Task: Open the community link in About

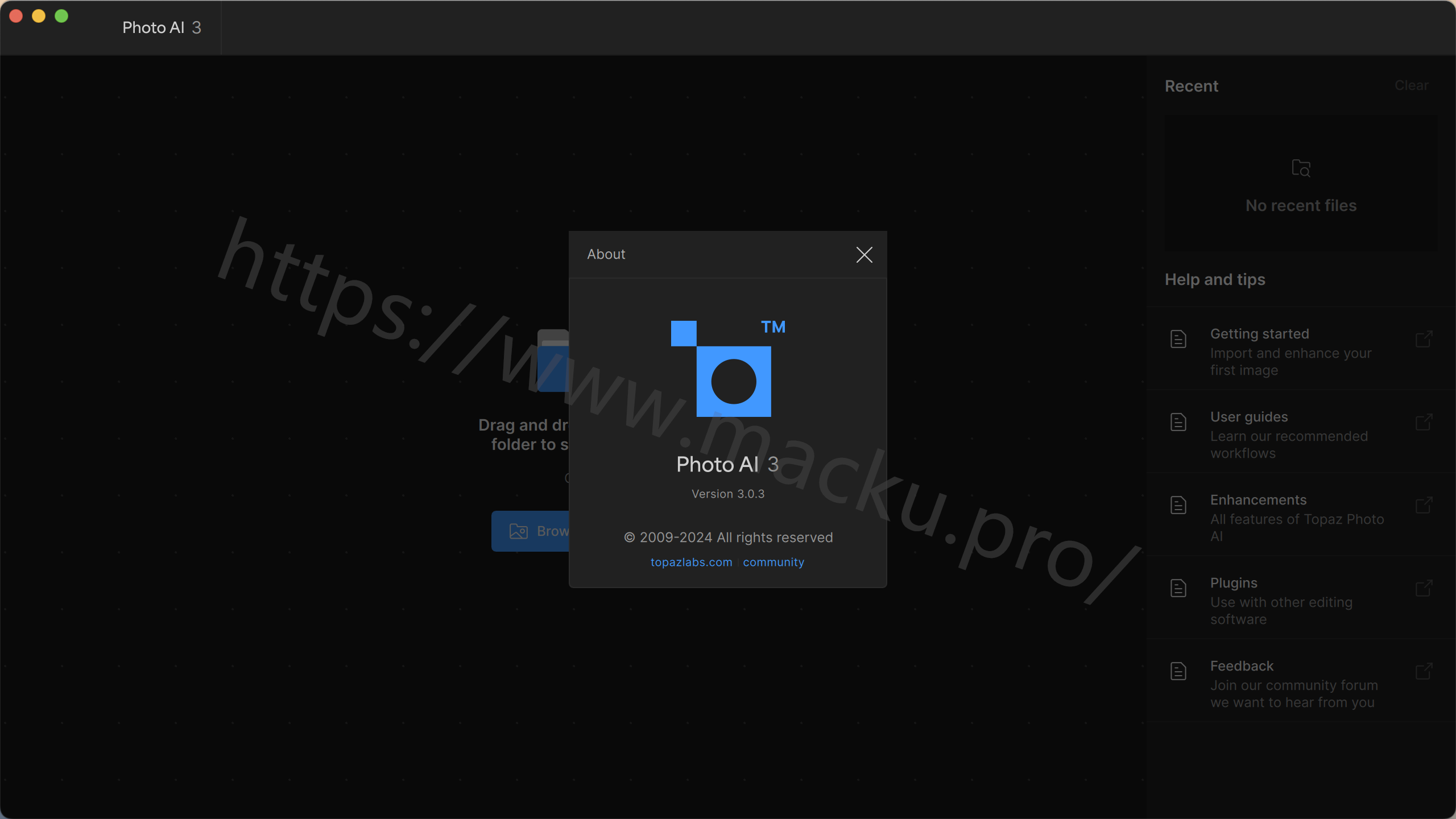Action: pyautogui.click(x=773, y=562)
